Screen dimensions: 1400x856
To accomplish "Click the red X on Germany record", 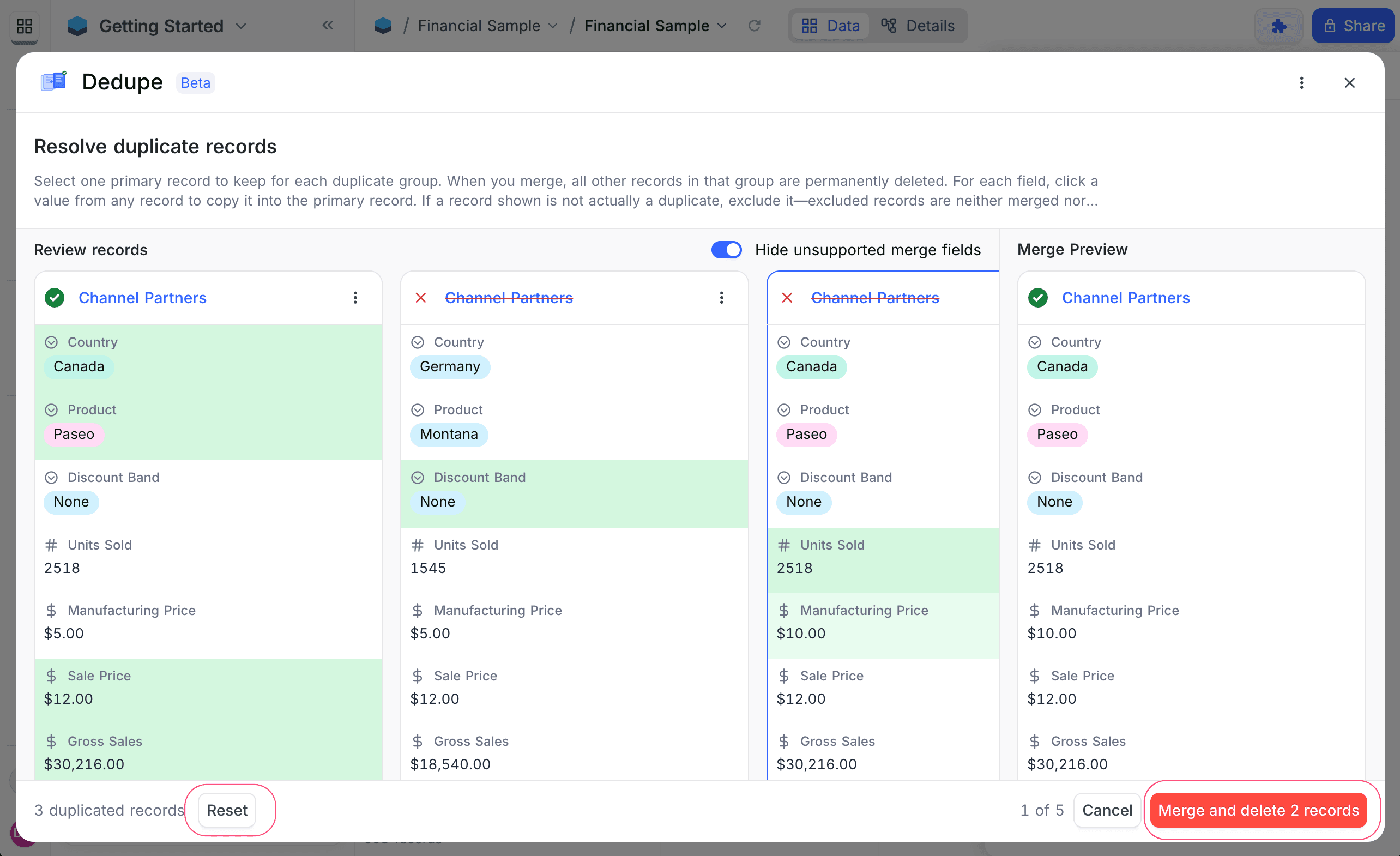I will pyautogui.click(x=420, y=297).
